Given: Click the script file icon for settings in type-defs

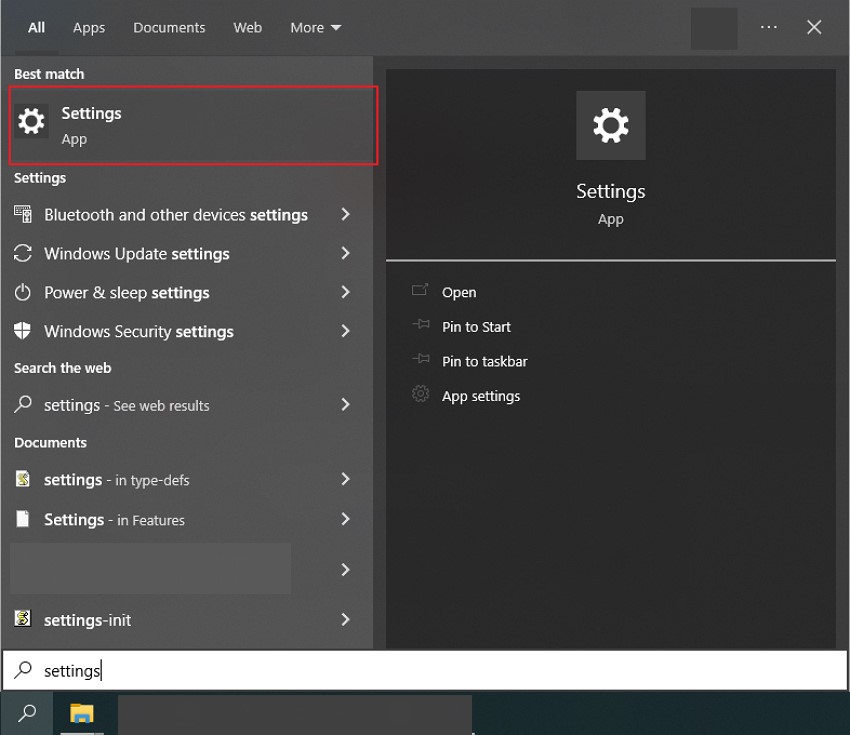Looking at the screenshot, I should pos(23,479).
